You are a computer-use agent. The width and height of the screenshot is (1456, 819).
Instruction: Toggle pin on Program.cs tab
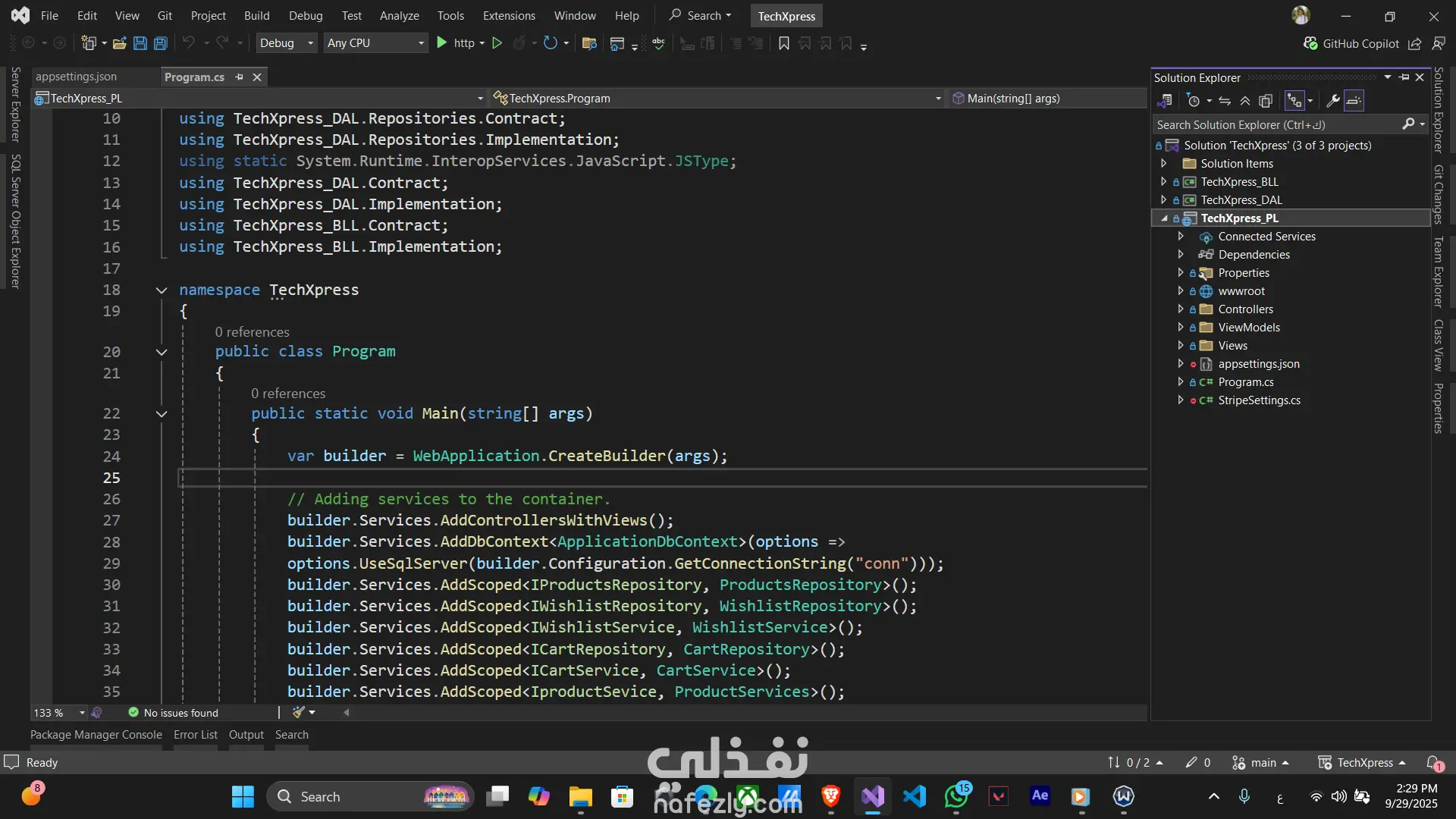pyautogui.click(x=240, y=77)
